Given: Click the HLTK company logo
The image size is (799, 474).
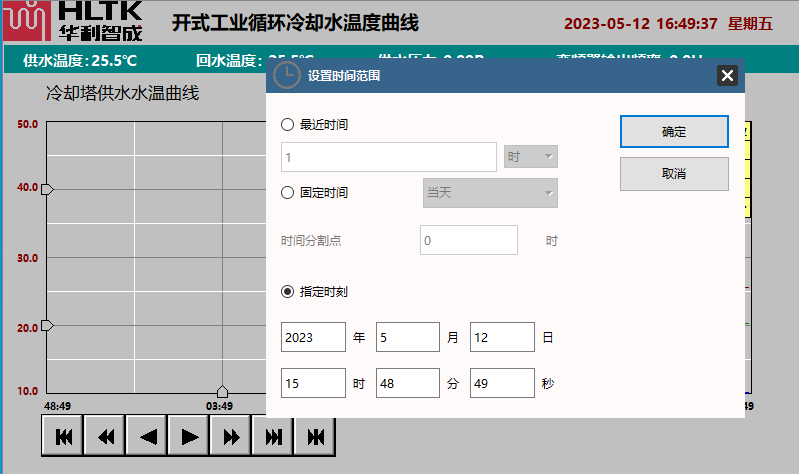Looking at the screenshot, I should pyautogui.click(x=72, y=21).
